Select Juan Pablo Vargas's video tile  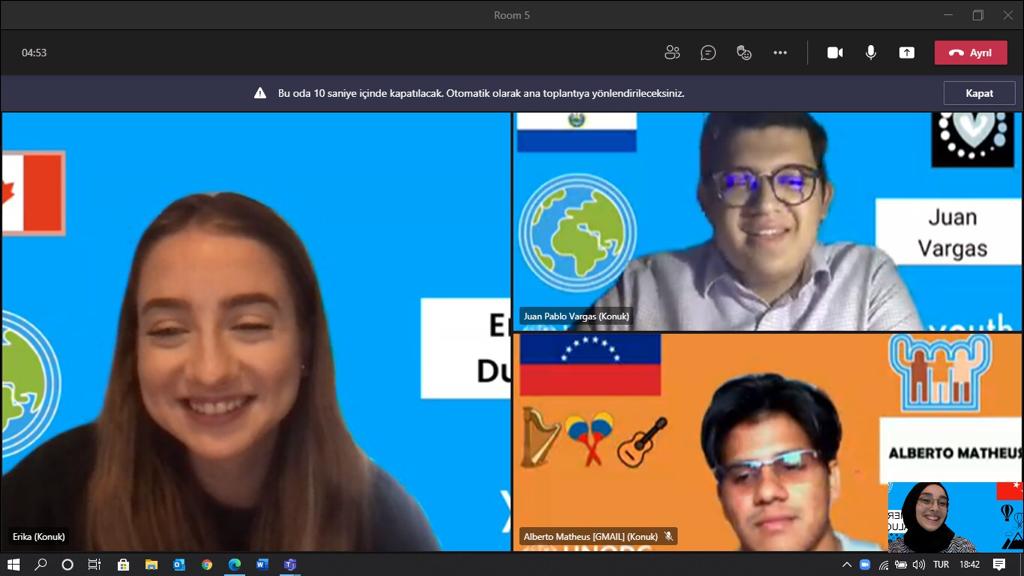[x=767, y=221]
